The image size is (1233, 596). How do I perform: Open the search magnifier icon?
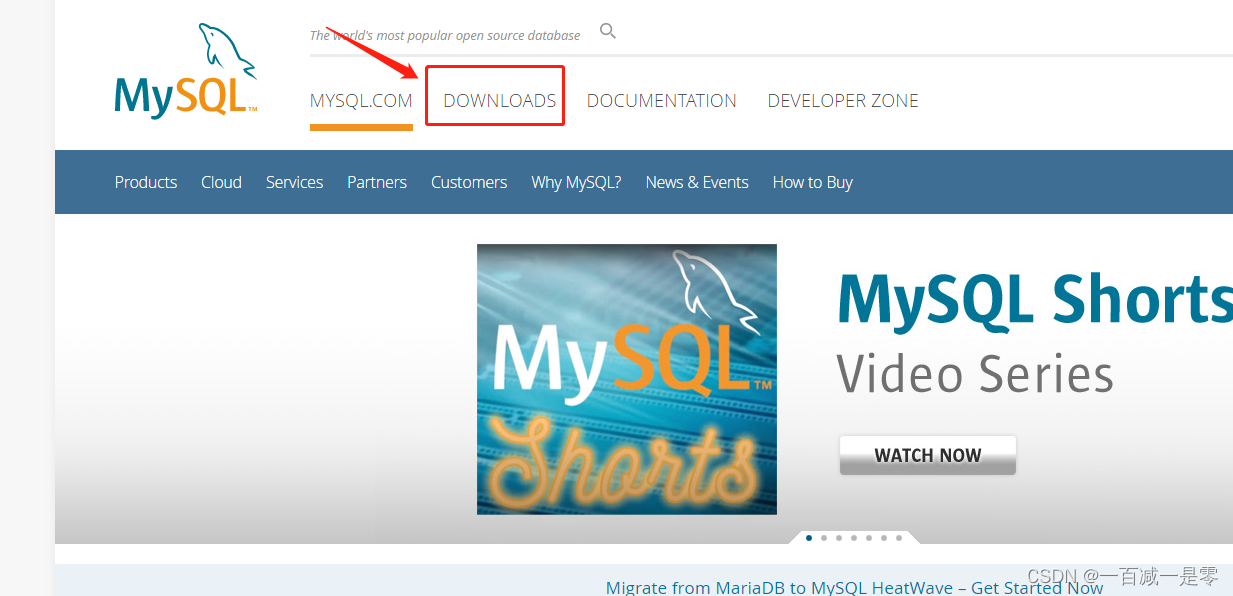pos(607,31)
